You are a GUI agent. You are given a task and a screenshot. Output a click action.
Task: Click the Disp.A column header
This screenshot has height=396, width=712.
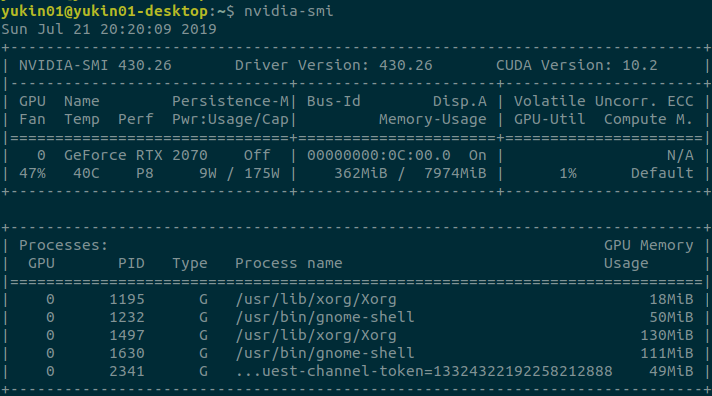460,101
